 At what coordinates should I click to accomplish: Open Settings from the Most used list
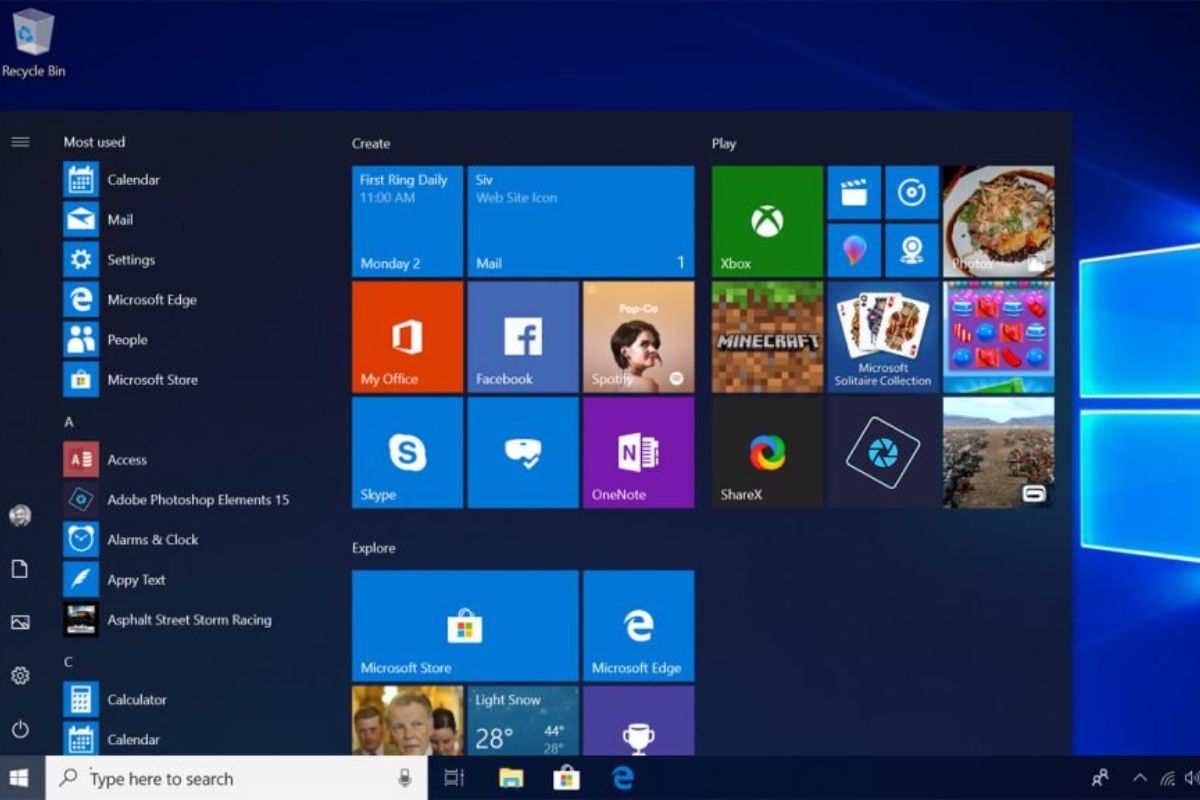tap(190, 260)
